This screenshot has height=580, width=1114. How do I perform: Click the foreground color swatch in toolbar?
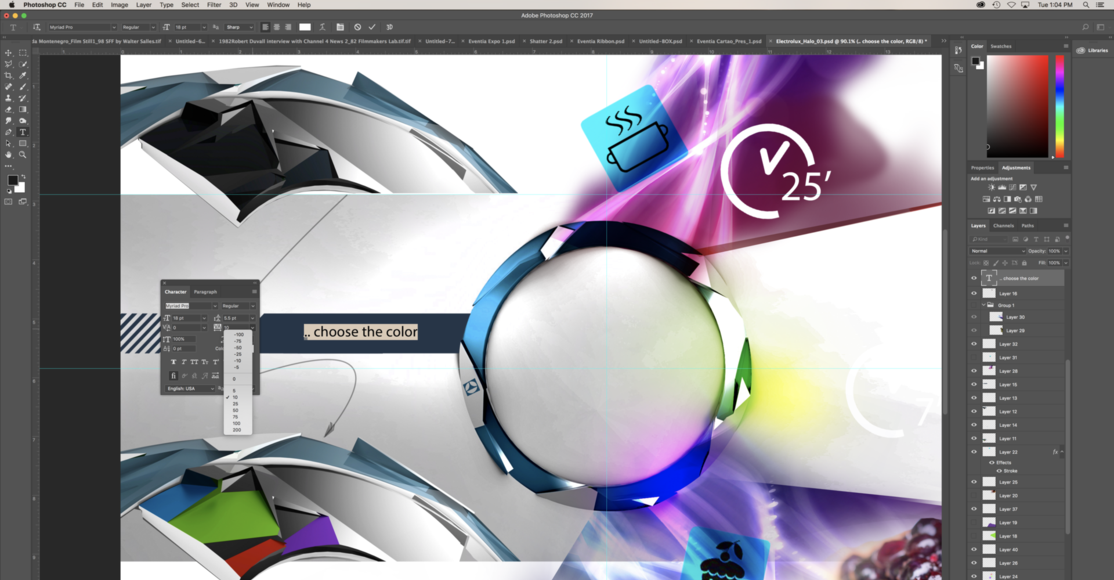click(x=12, y=181)
